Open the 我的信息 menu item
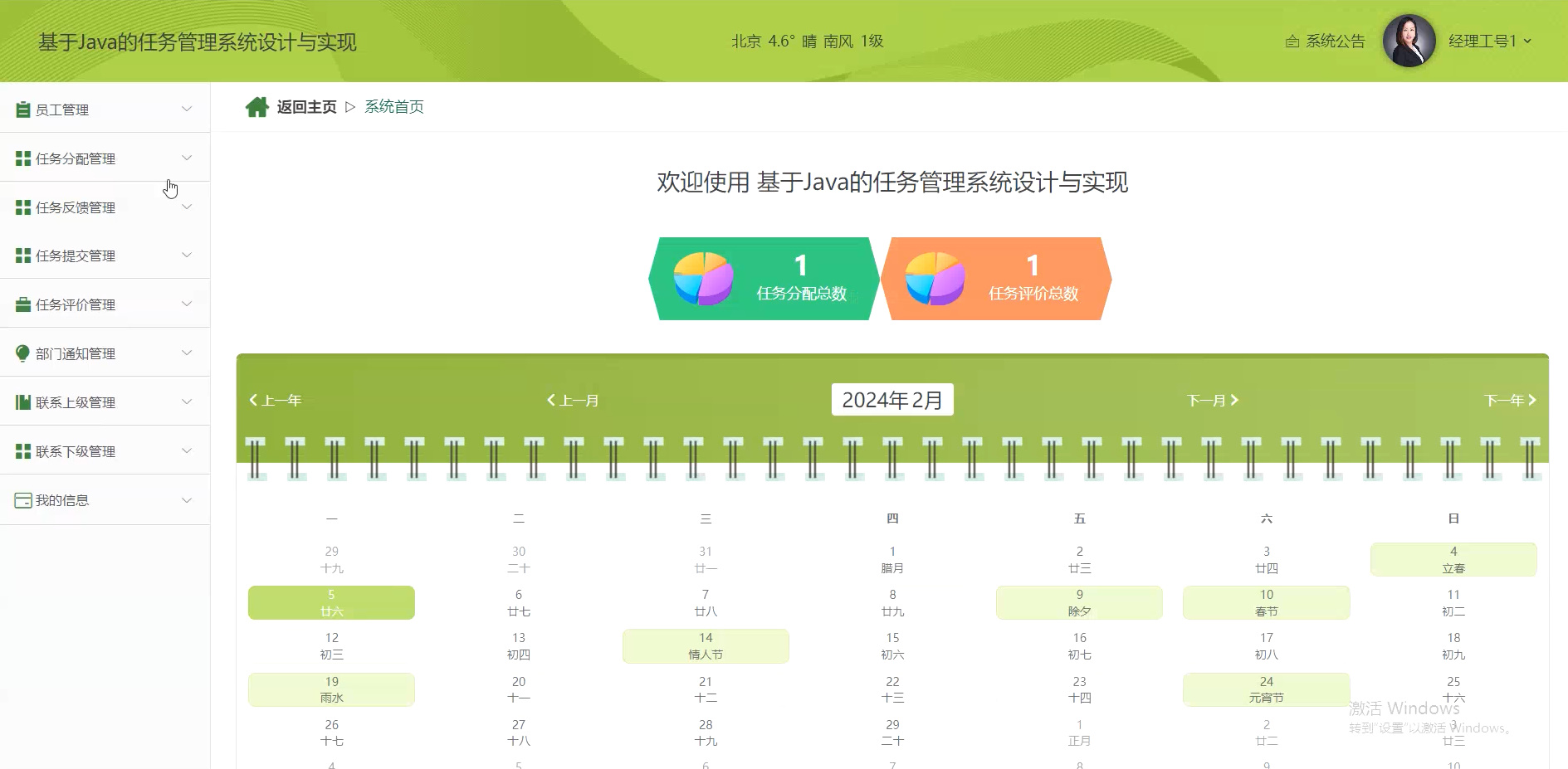Viewport: 1568px width, 769px height. (x=105, y=500)
